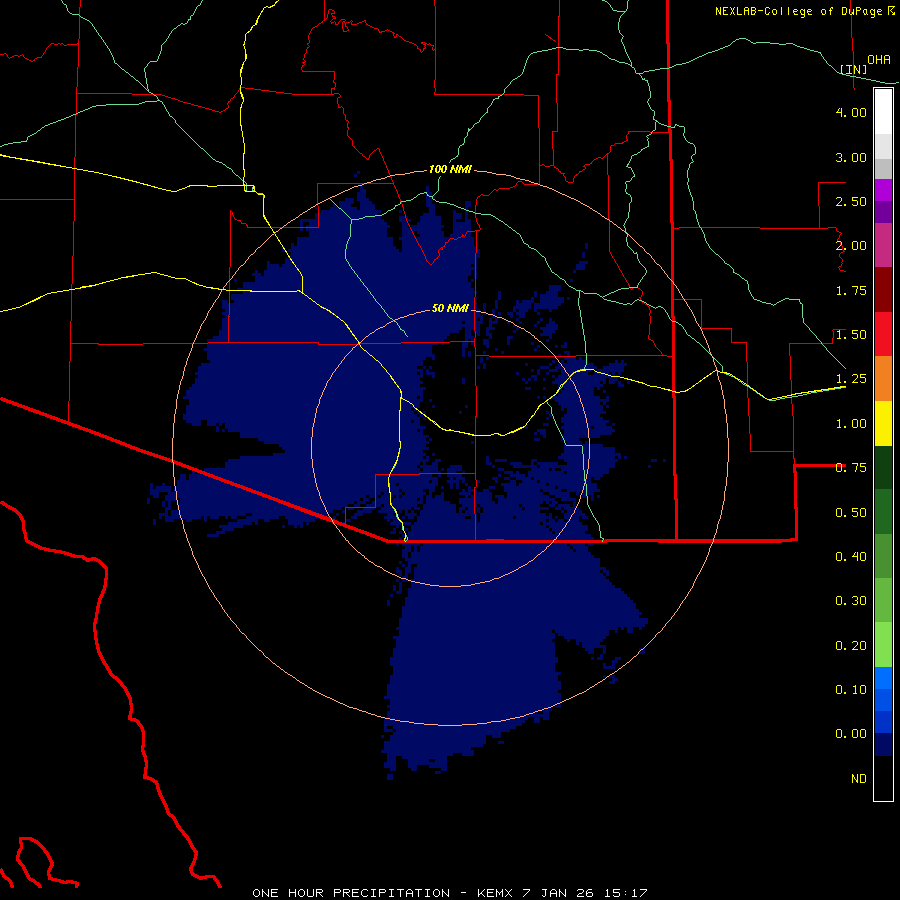Click the 3.00 legend value
Screen dimensions: 900x900
(851, 157)
